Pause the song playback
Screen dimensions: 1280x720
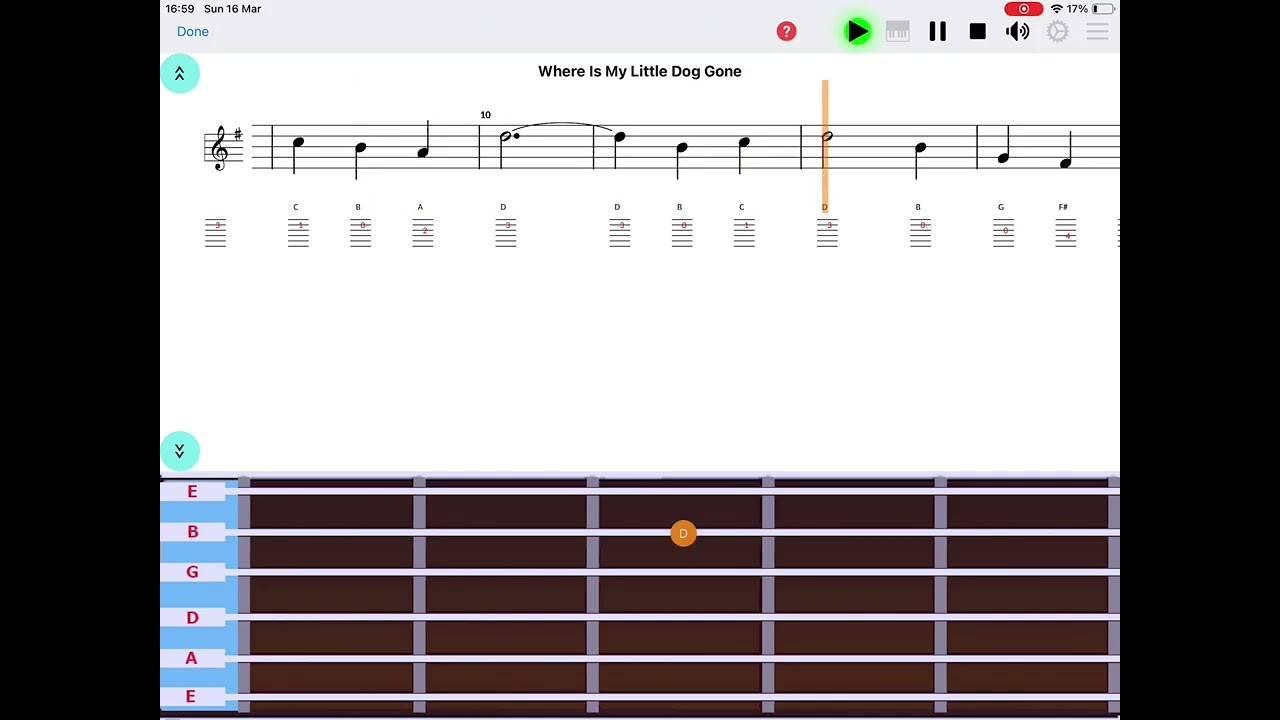click(937, 32)
